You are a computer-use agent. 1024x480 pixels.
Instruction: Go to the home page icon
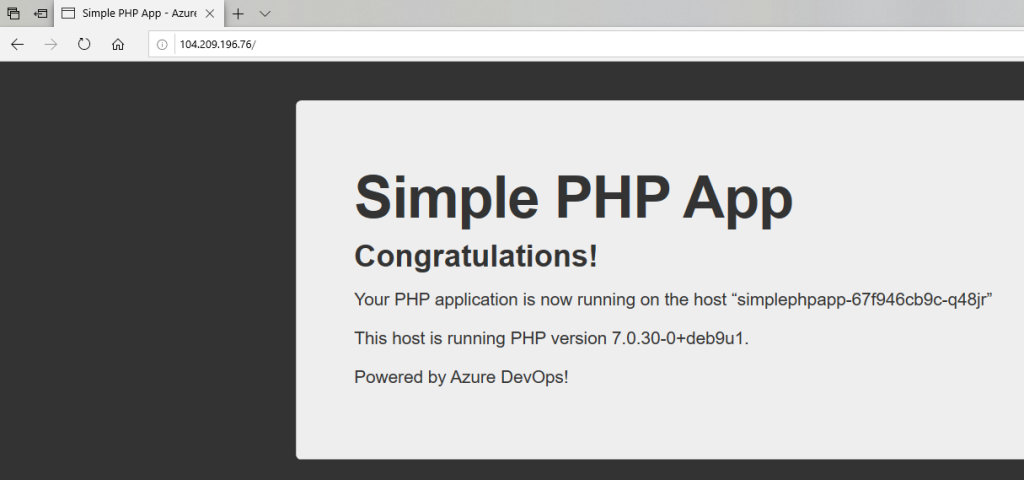click(118, 44)
